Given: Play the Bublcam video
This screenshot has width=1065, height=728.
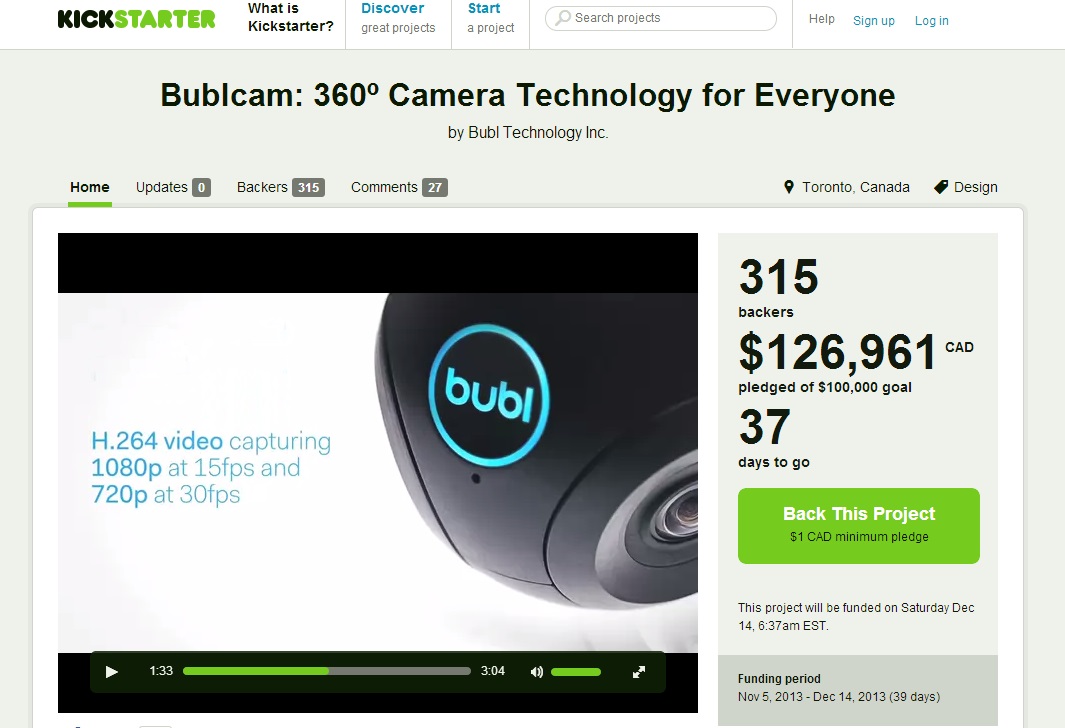Looking at the screenshot, I should (x=112, y=672).
